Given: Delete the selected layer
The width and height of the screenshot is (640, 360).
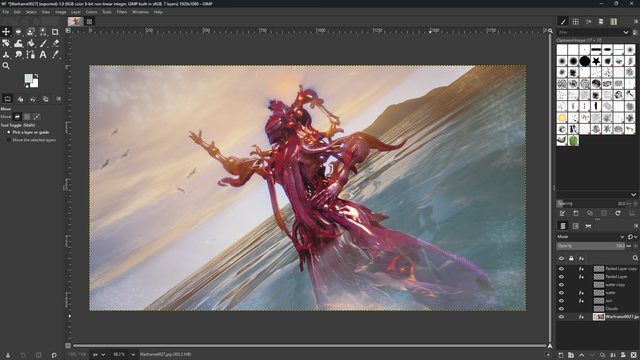Looking at the screenshot, I should [x=633, y=355].
